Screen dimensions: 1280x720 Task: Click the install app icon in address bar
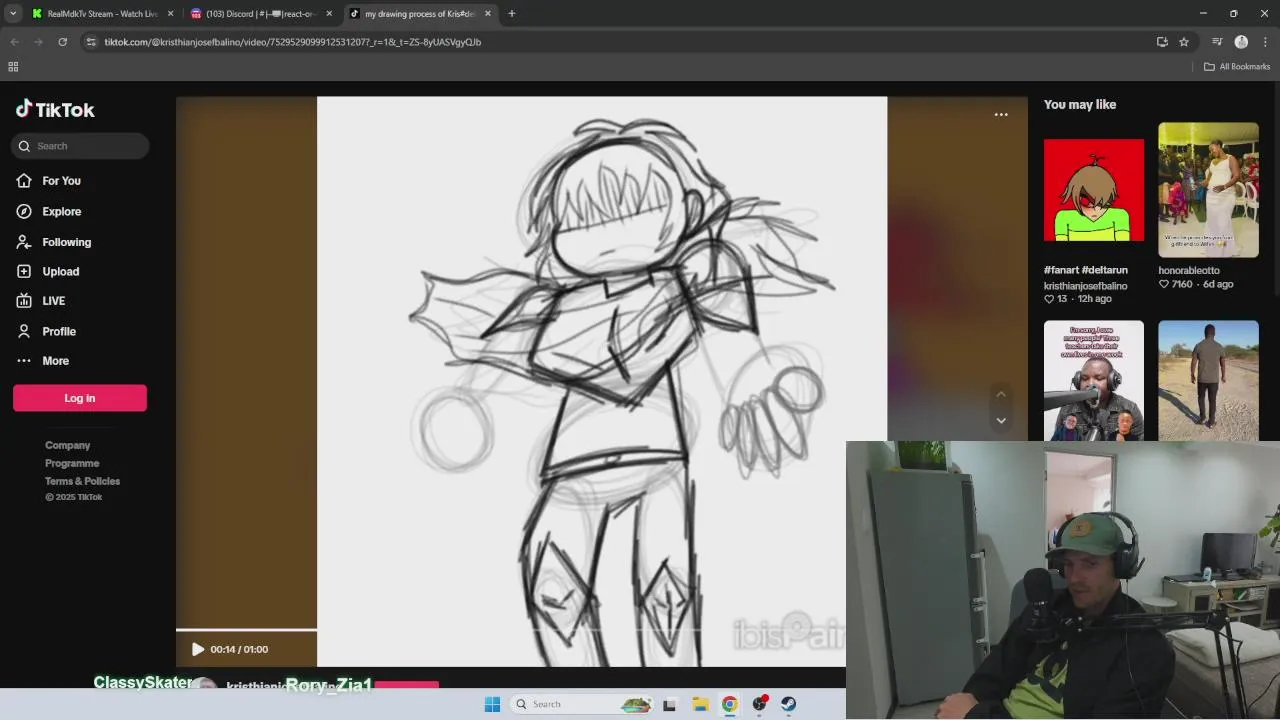1162,42
